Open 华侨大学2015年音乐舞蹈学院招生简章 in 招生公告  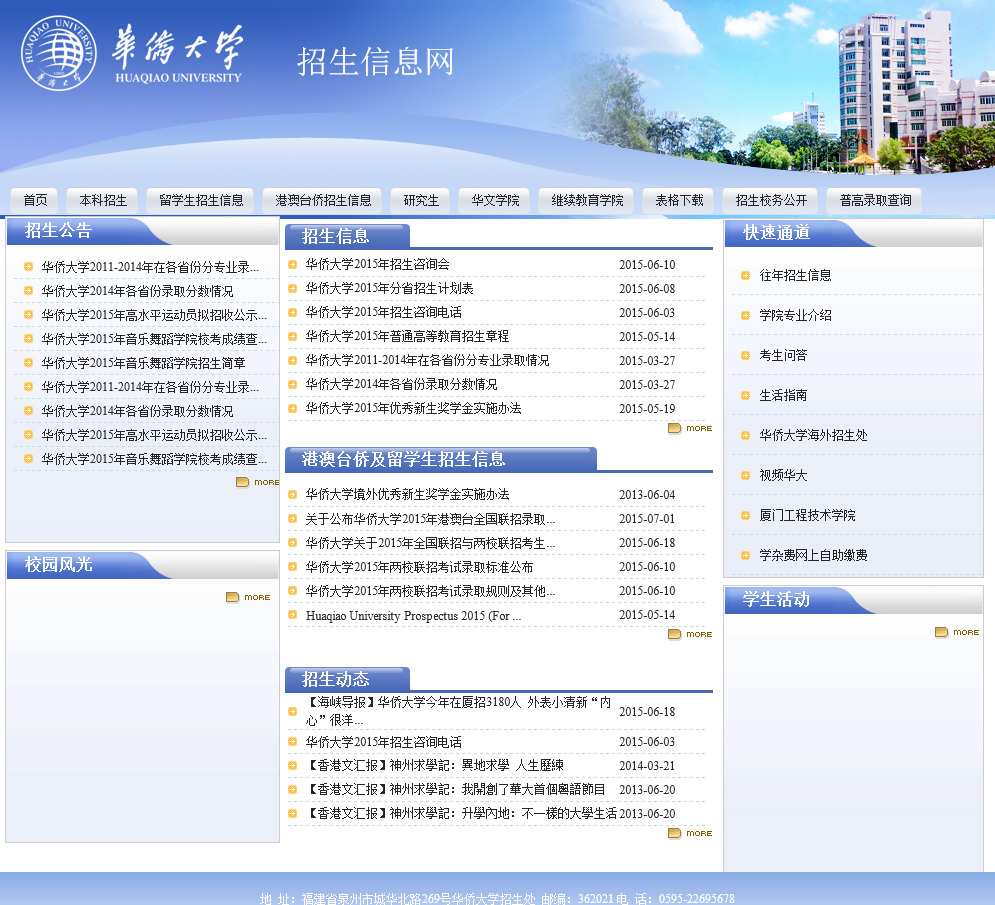coord(143,363)
